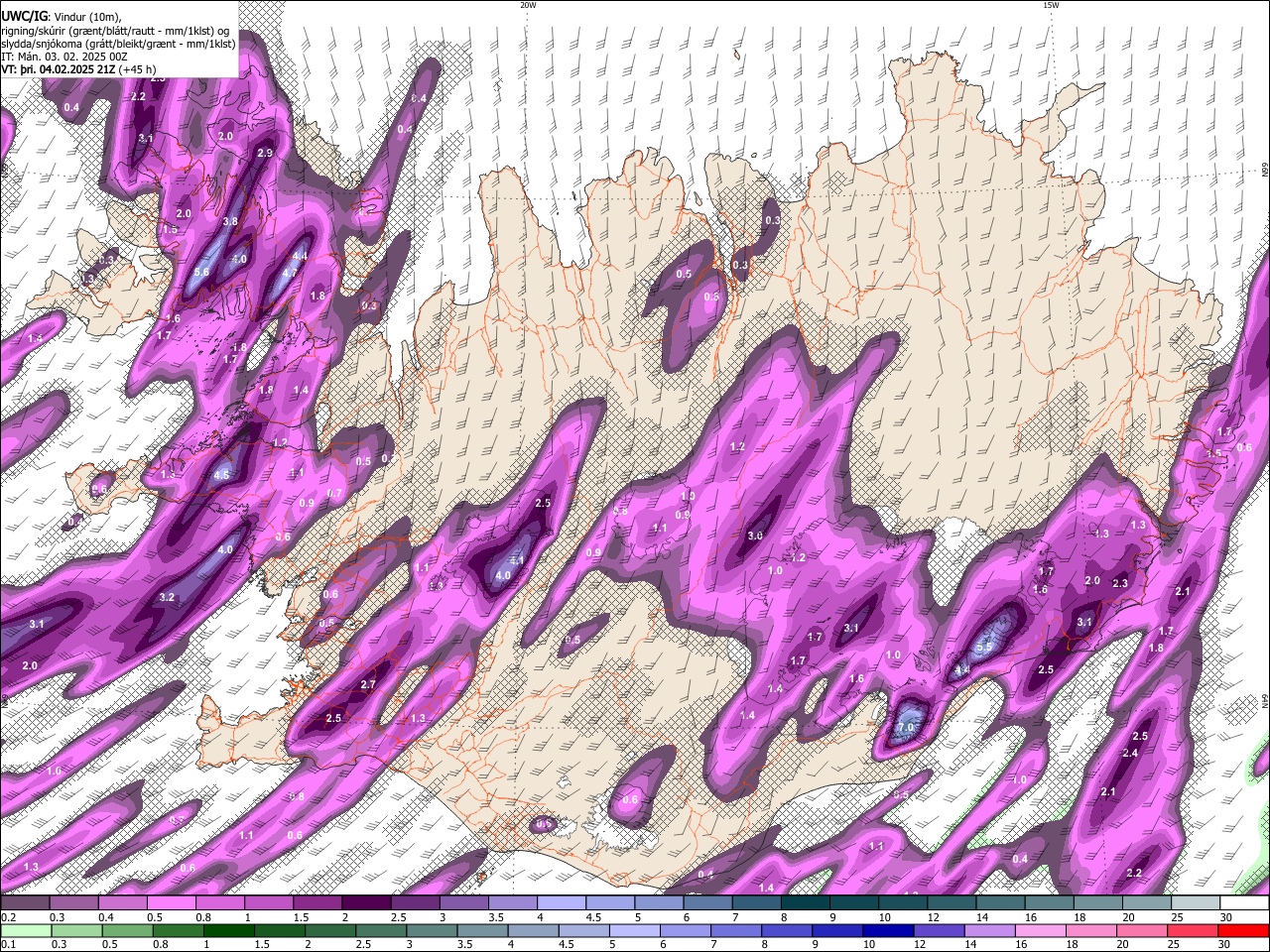Click the 'rigning/skúrir' legend description line
Image resolution: width=1270 pixels, height=952 pixels.
click(x=114, y=30)
